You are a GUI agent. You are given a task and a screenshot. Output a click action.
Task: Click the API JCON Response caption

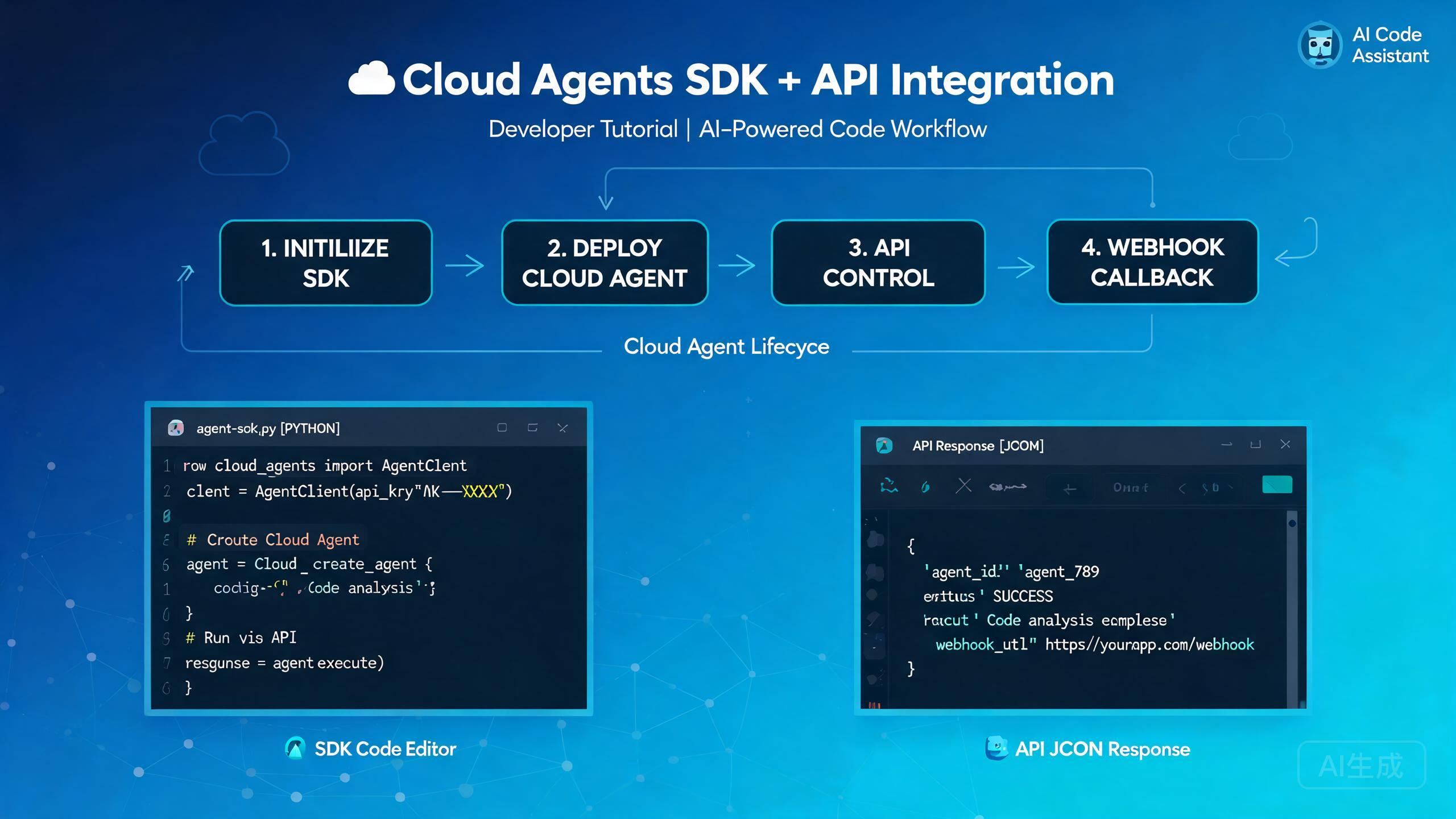1102,749
